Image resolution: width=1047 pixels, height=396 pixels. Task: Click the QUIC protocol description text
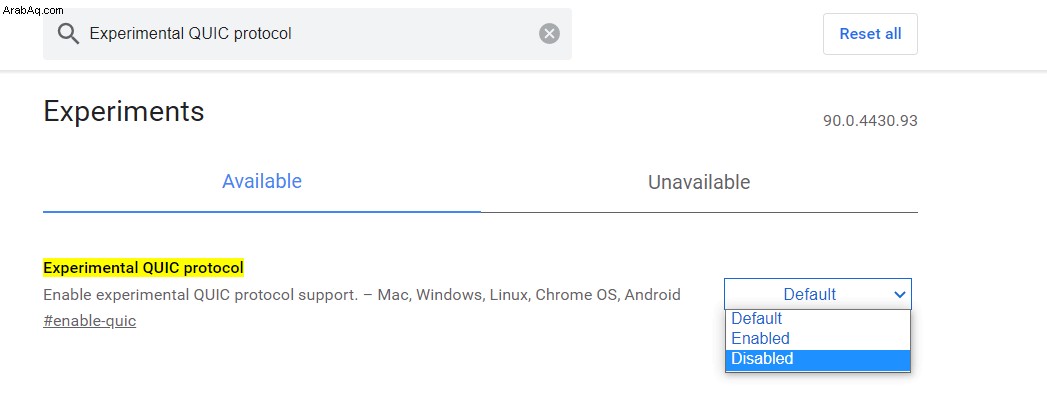tap(362, 294)
